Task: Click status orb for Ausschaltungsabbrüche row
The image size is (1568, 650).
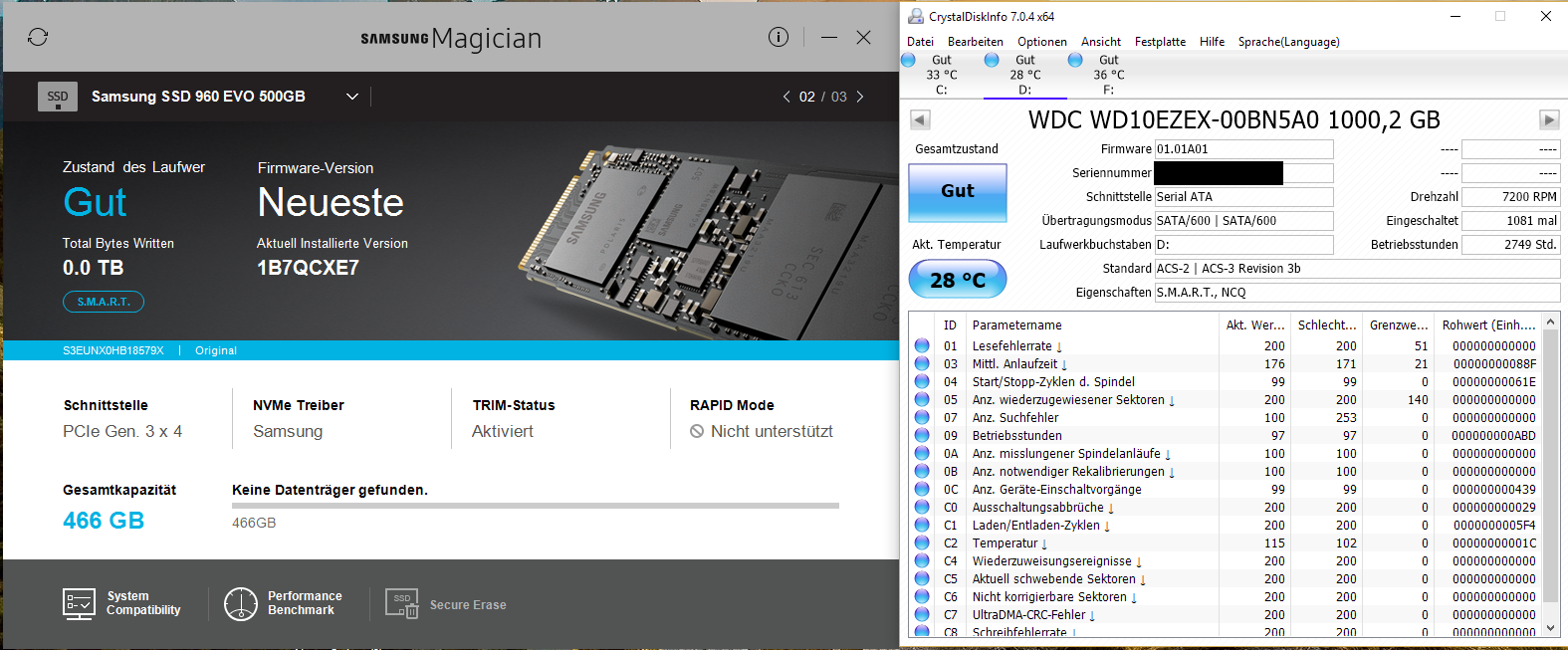Action: click(922, 507)
